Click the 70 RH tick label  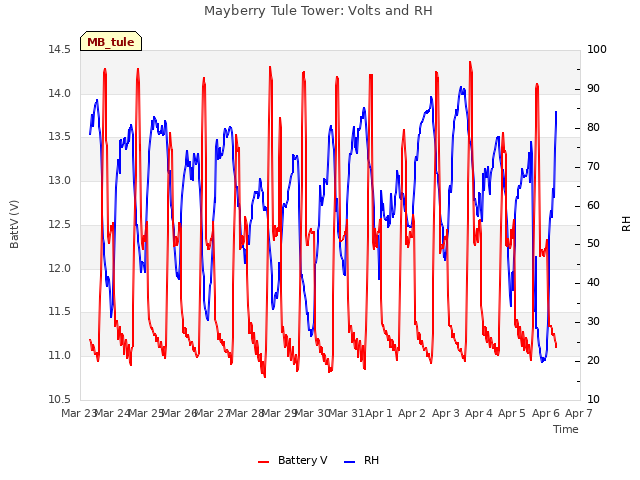click(593, 167)
